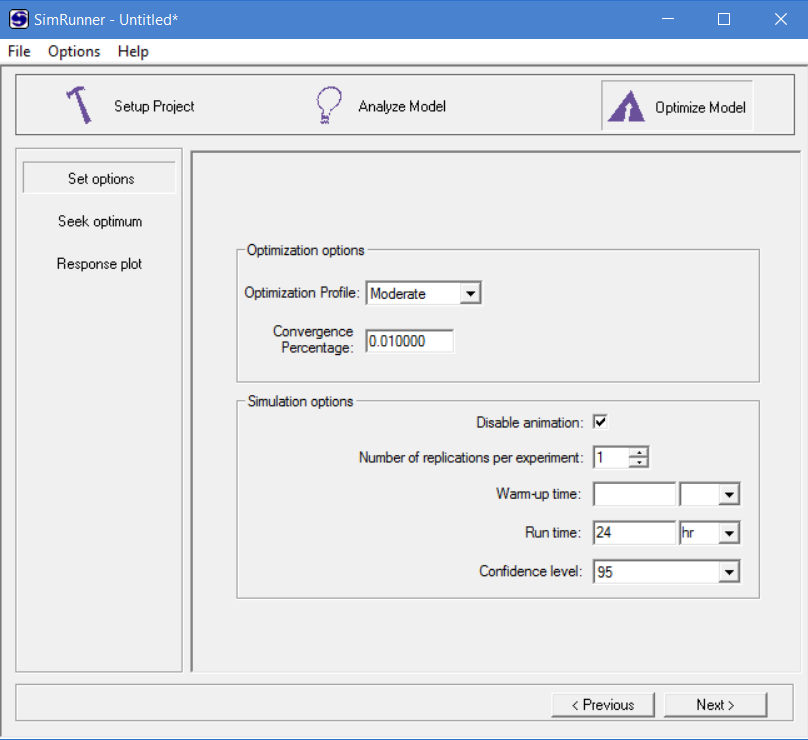
Task: Select the Set options step
Action: (99, 178)
